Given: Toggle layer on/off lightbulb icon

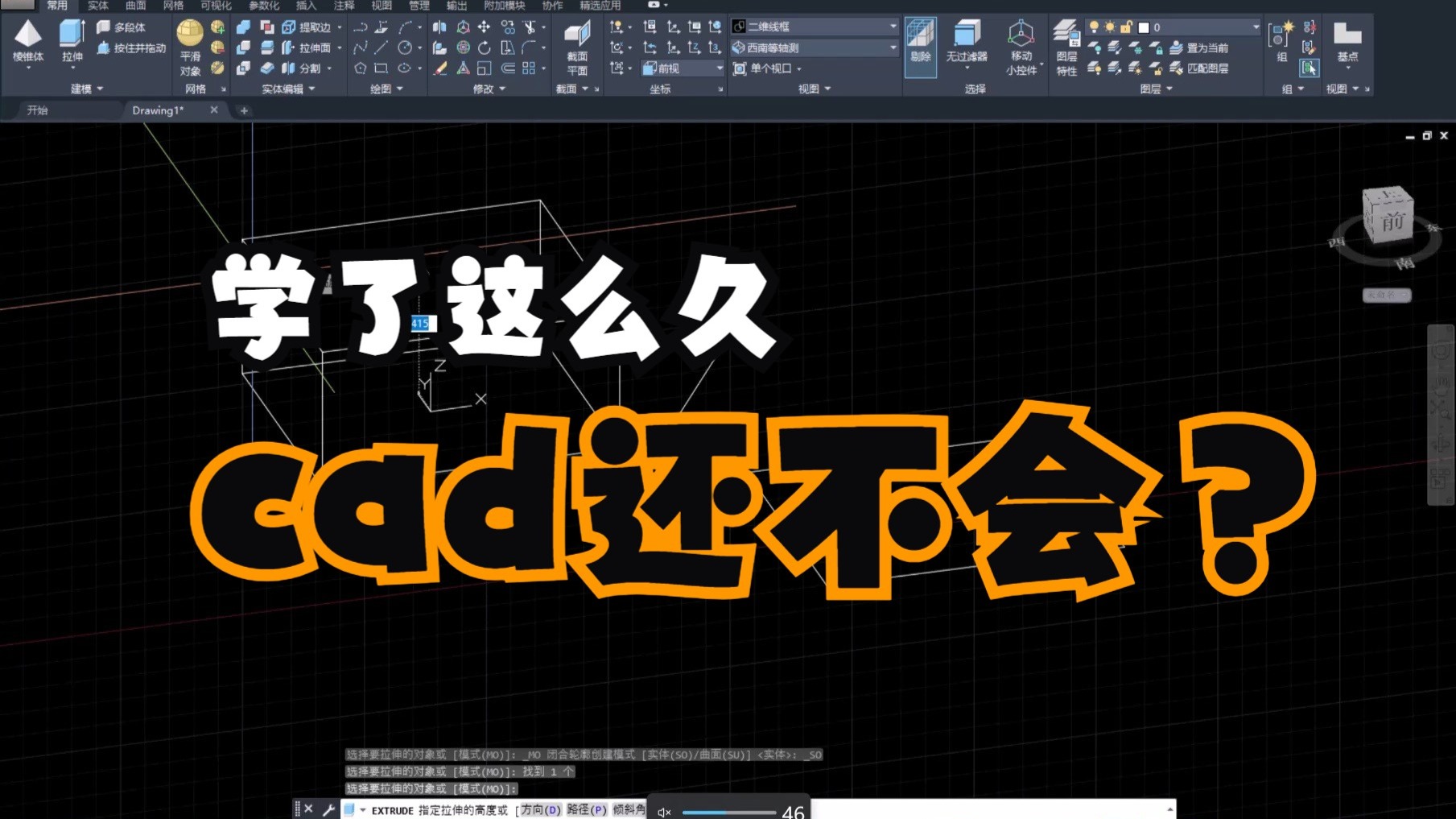Looking at the screenshot, I should click(1094, 27).
